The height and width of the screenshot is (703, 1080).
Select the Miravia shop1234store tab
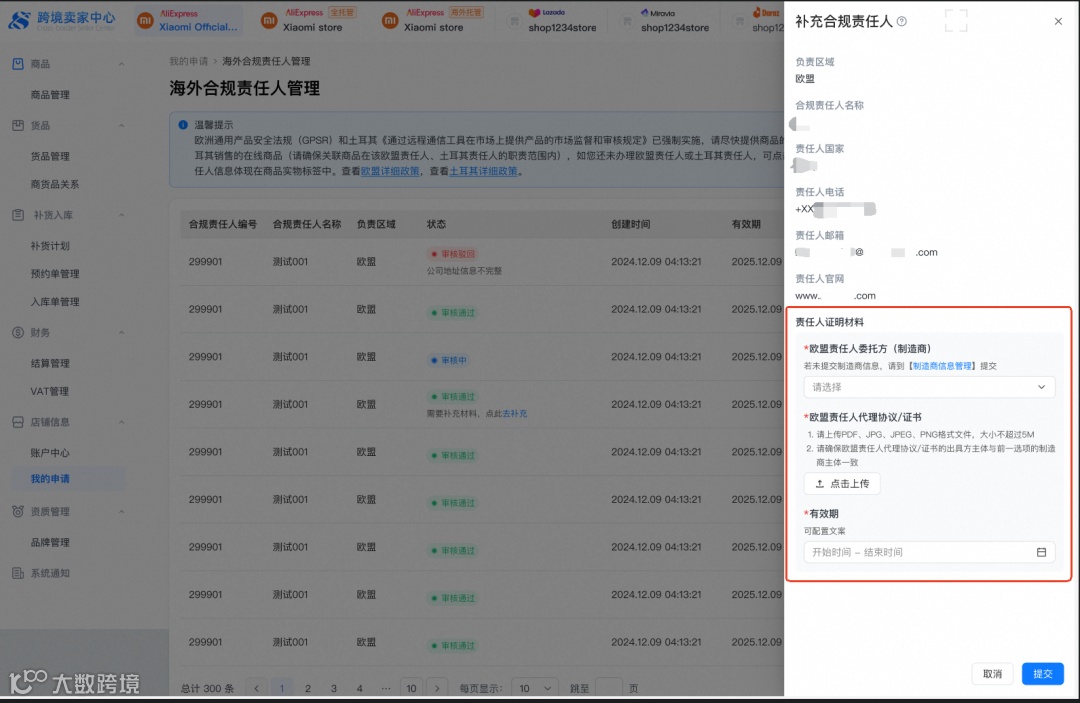665,21
